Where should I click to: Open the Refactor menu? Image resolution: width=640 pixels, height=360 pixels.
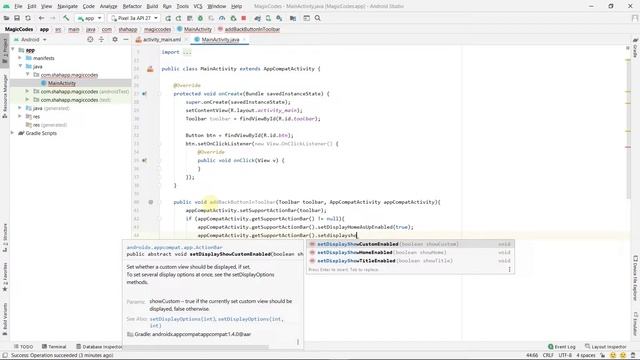click(132, 7)
